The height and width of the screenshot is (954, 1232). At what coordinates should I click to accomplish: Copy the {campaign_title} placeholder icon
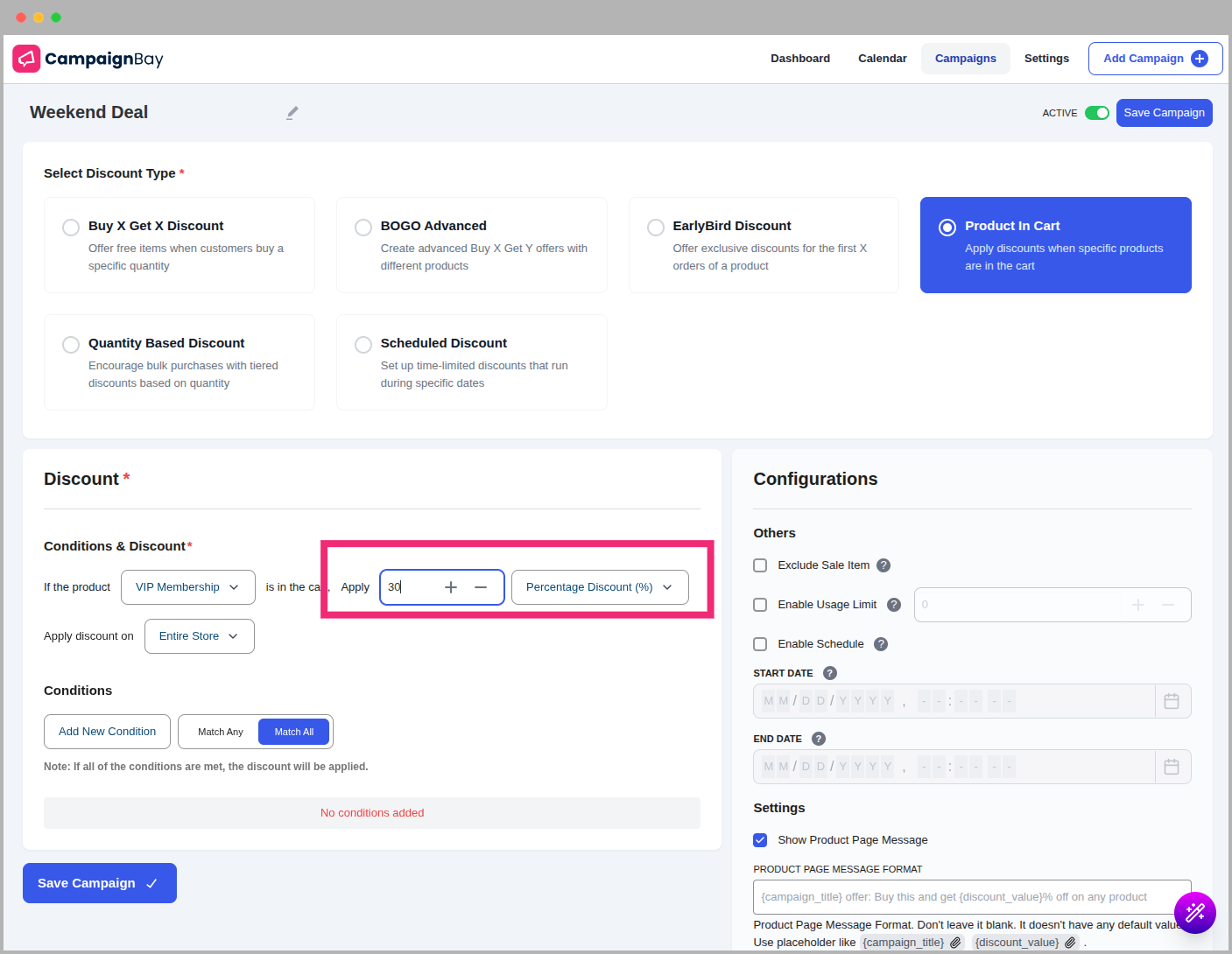coord(955,943)
